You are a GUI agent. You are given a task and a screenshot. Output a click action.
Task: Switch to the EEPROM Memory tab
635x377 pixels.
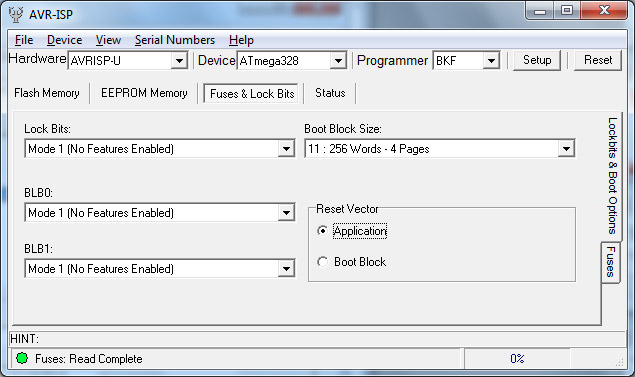[144, 93]
